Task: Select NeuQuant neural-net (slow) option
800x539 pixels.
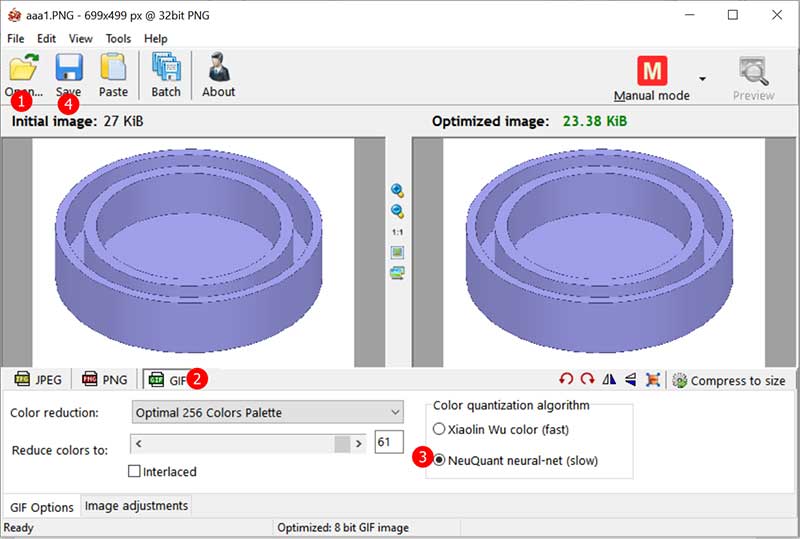Action: coord(438,459)
